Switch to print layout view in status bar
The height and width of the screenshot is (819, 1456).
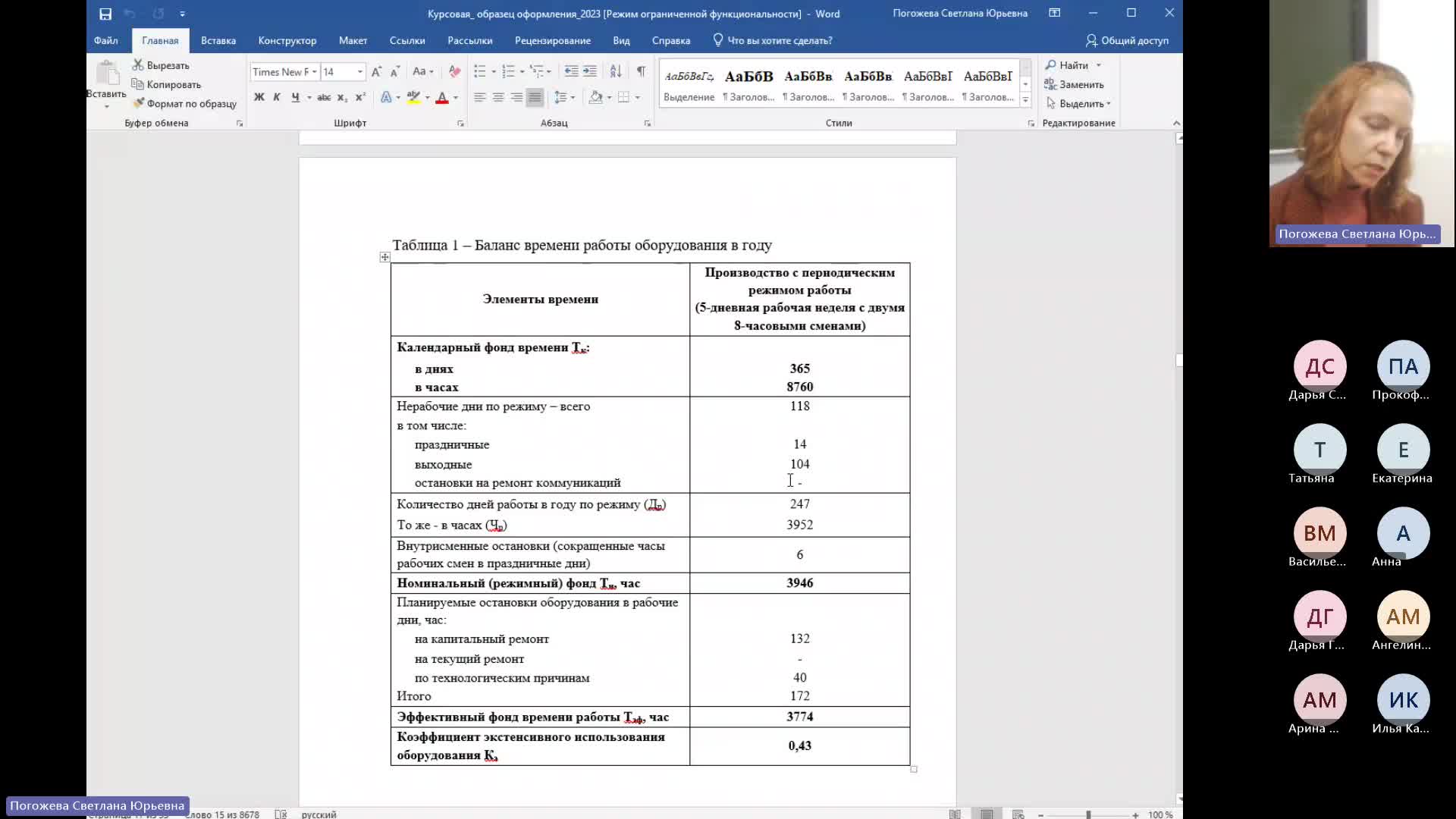987,814
